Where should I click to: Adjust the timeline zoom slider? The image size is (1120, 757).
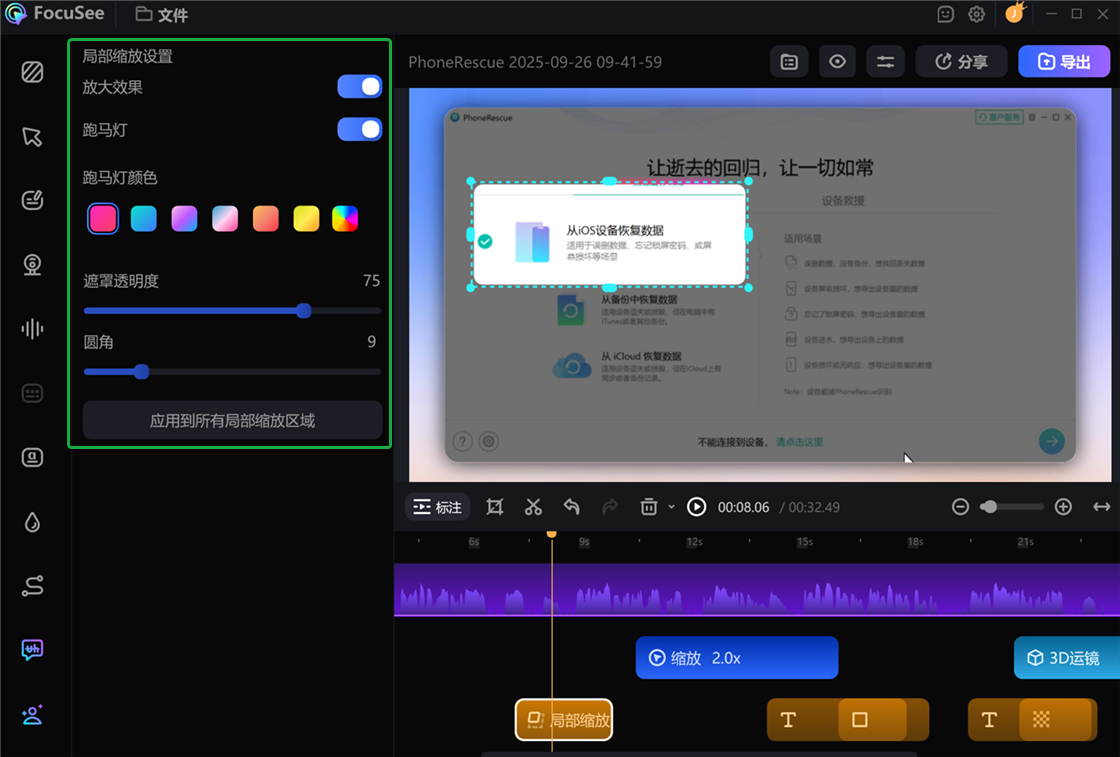coord(1012,507)
